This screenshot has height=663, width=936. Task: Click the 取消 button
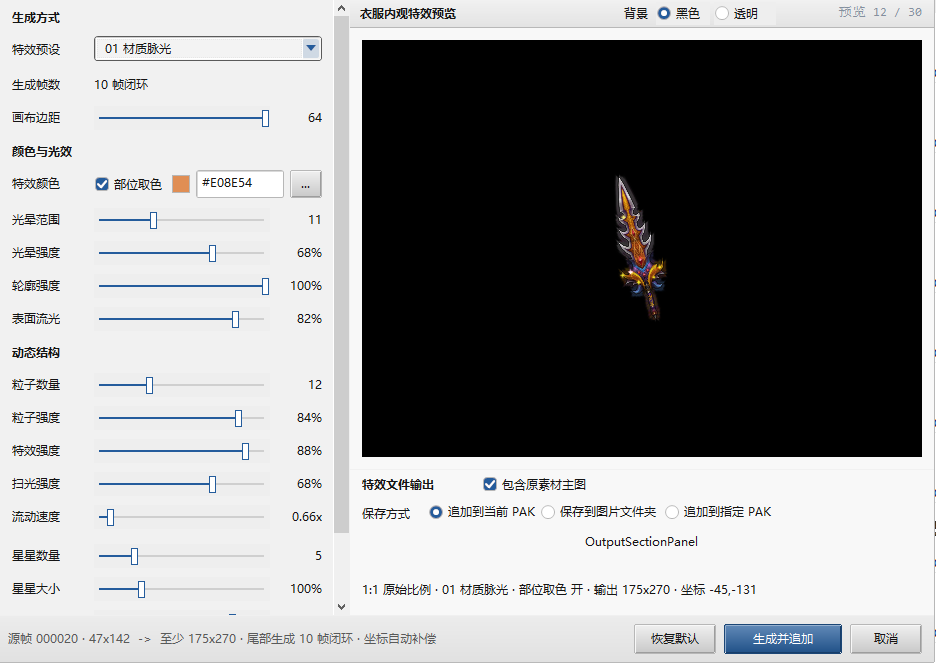[886, 639]
